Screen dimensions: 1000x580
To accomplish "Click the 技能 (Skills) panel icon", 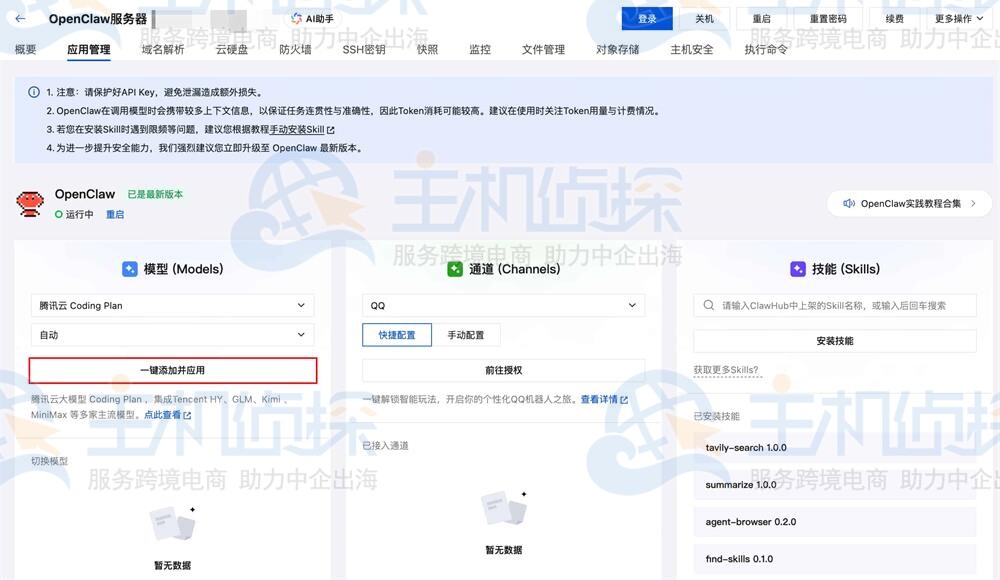I will (797, 268).
